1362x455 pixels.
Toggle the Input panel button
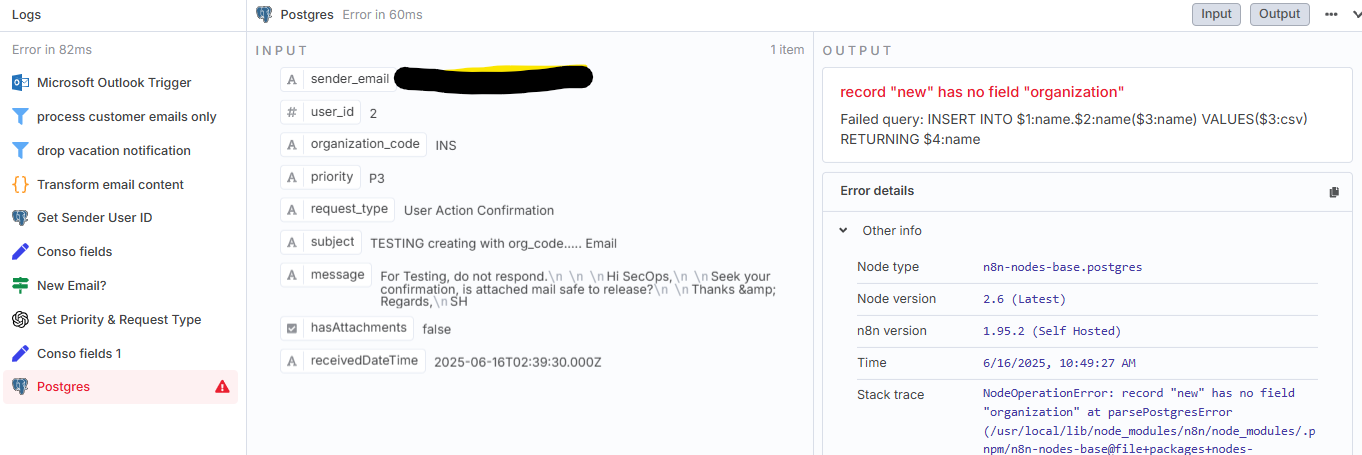[1216, 14]
